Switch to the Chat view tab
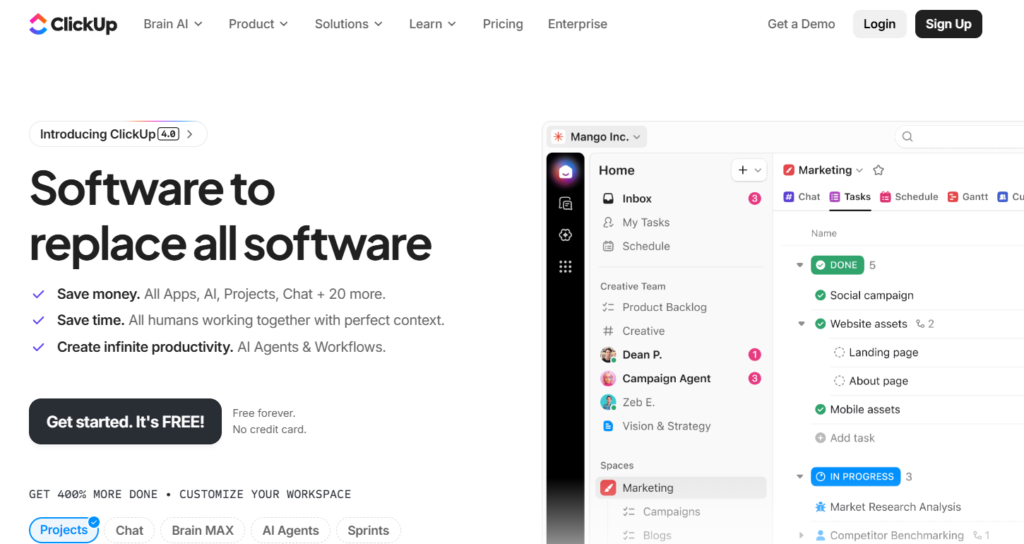This screenshot has height=544, width=1024. 801,197
